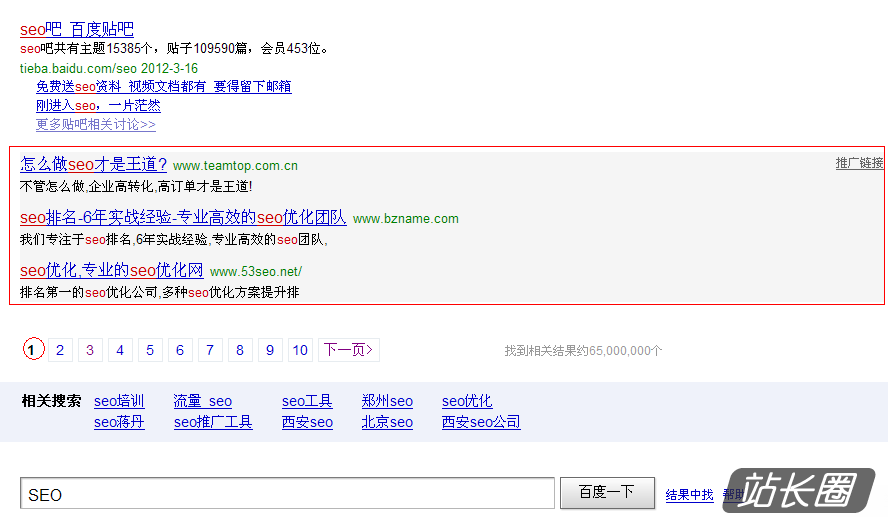Click '不管怎么做,企业高转化,高订单才是王道!' description
Screen dimensions: 888x520
point(136,186)
